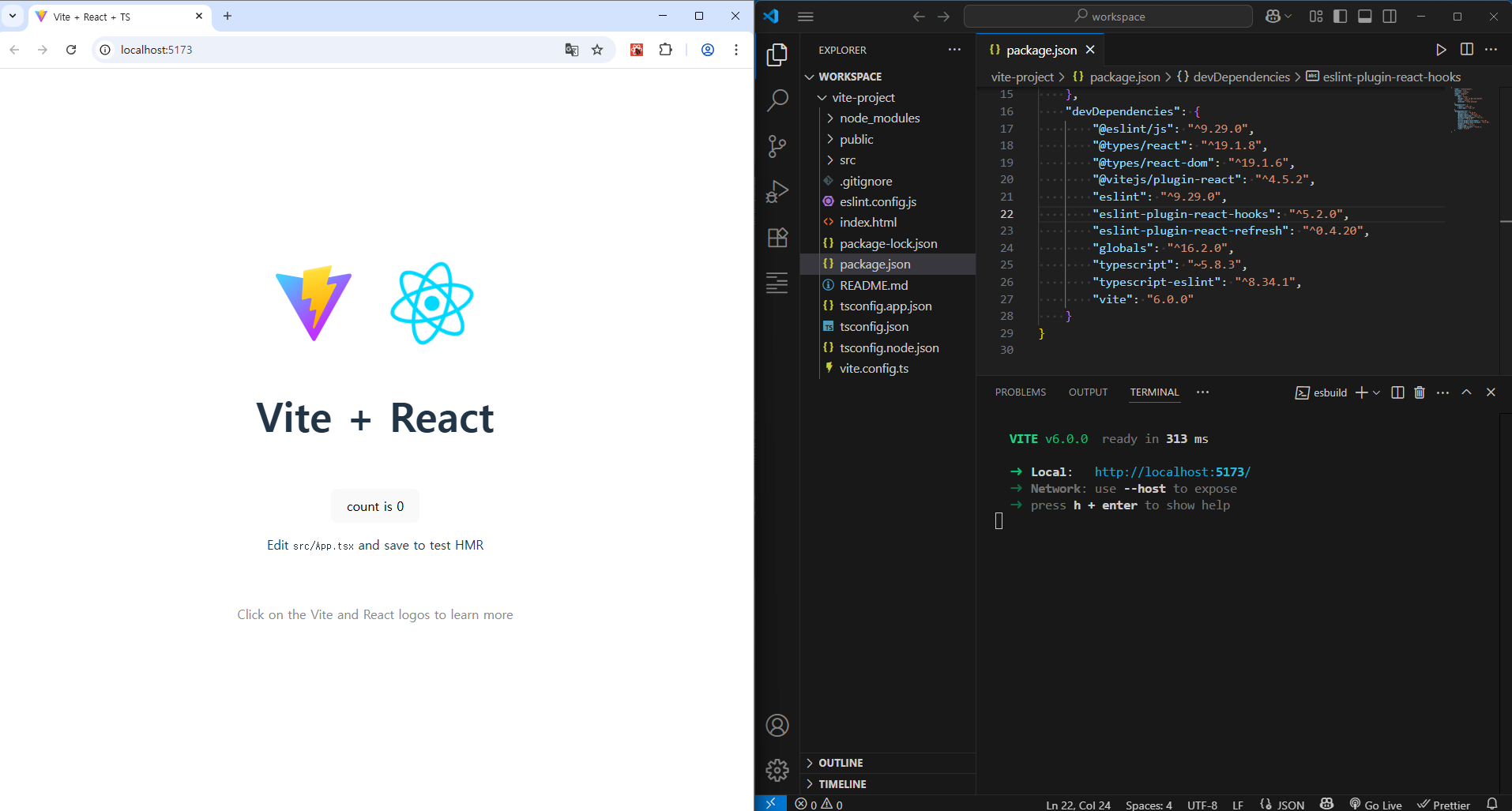Open Chrome tab search dropdown
The image size is (1512, 811).
[x=13, y=16]
